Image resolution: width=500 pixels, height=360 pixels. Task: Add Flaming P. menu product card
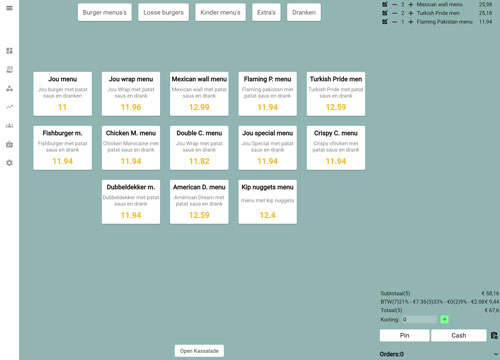268,94
